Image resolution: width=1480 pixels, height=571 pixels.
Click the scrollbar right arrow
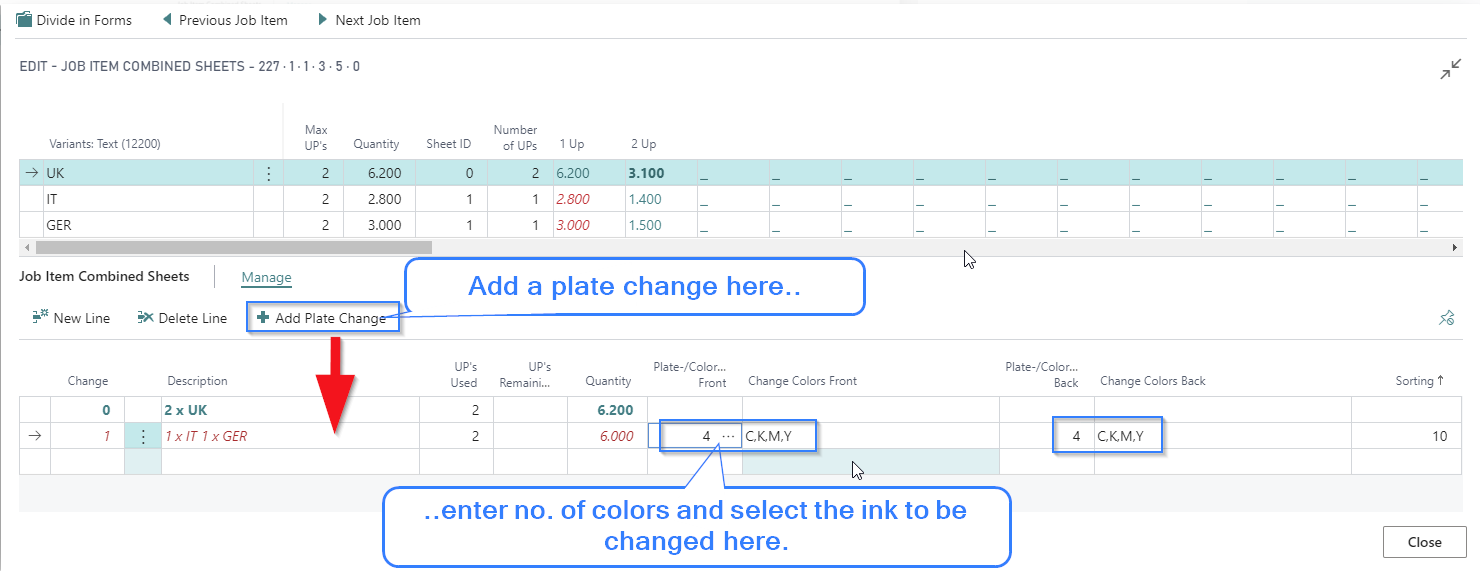click(x=1454, y=247)
